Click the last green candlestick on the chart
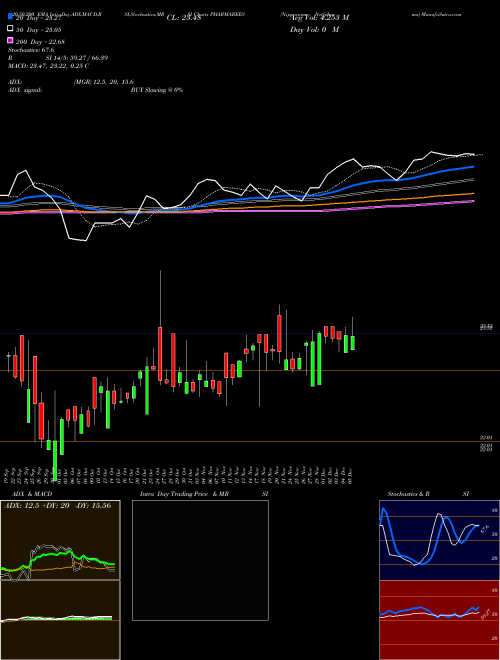Screen dimensions: 500x660 click(352, 343)
